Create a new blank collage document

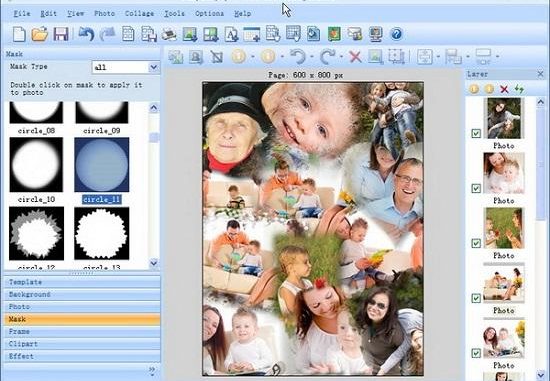pyautogui.click(x=19, y=34)
